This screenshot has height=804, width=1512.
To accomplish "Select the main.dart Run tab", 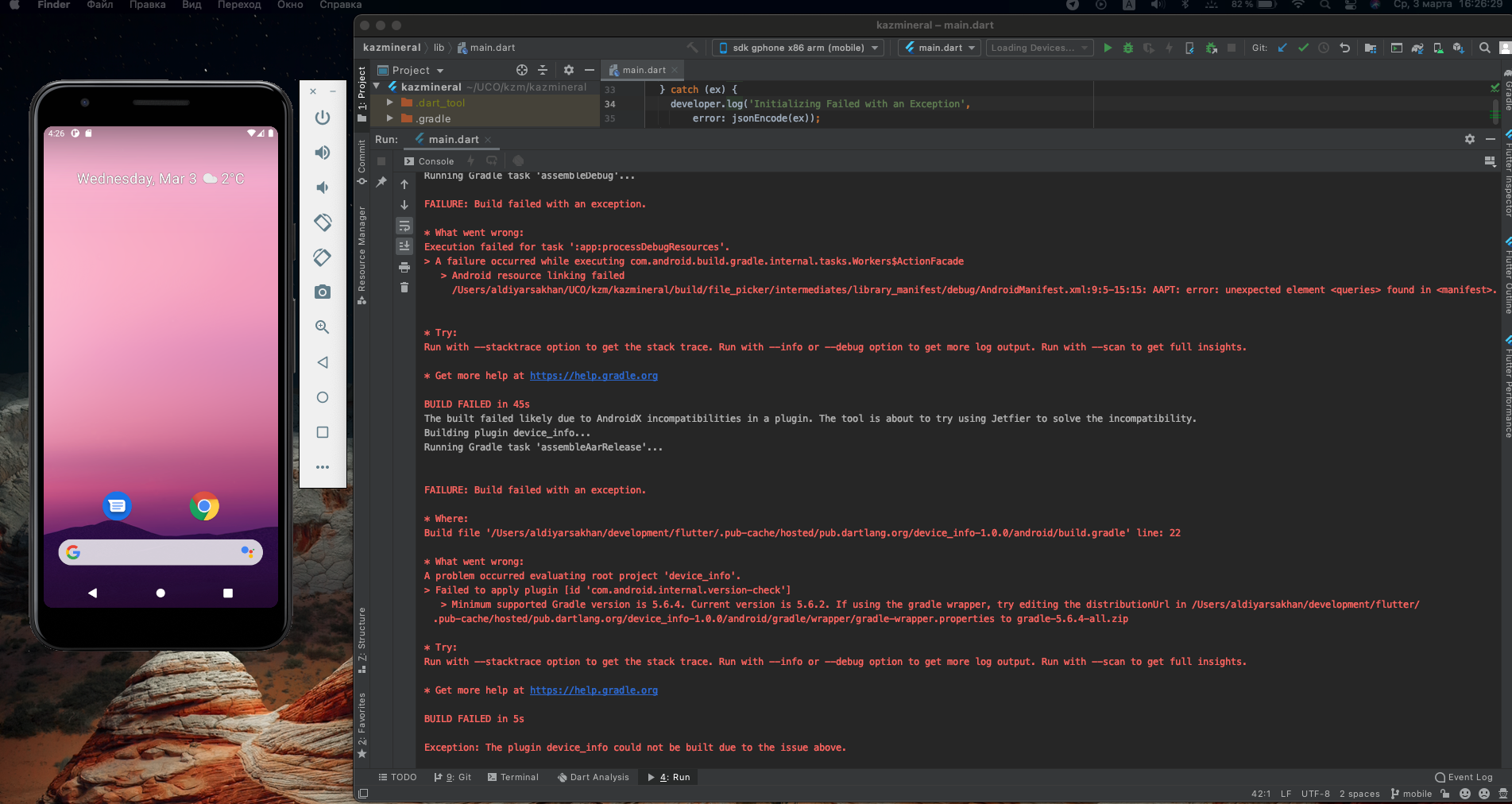I will tap(453, 139).
